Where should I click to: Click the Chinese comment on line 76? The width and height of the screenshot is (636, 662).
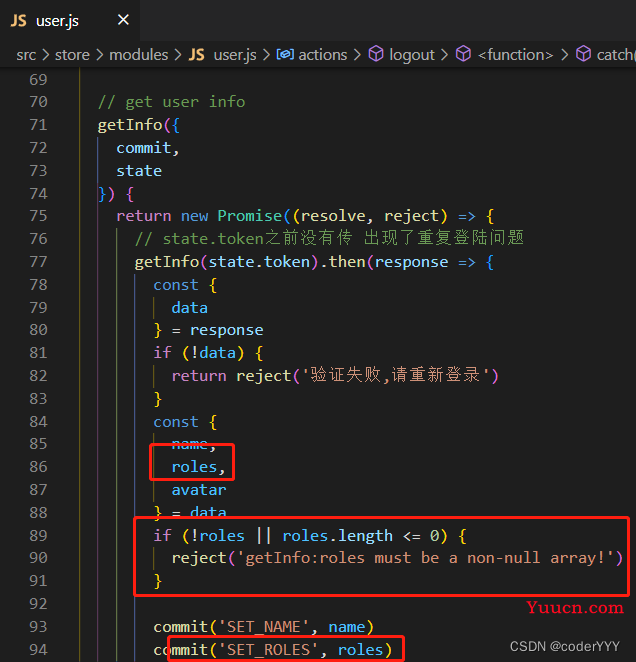[x=329, y=238]
